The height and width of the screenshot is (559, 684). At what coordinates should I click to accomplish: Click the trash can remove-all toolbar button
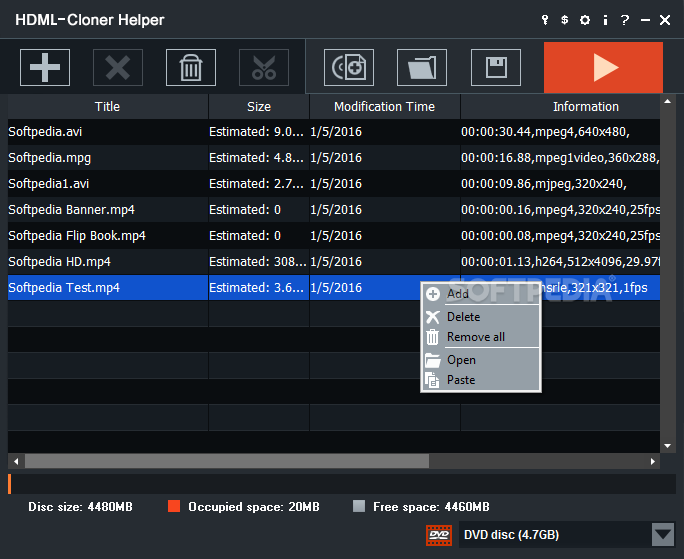191,67
